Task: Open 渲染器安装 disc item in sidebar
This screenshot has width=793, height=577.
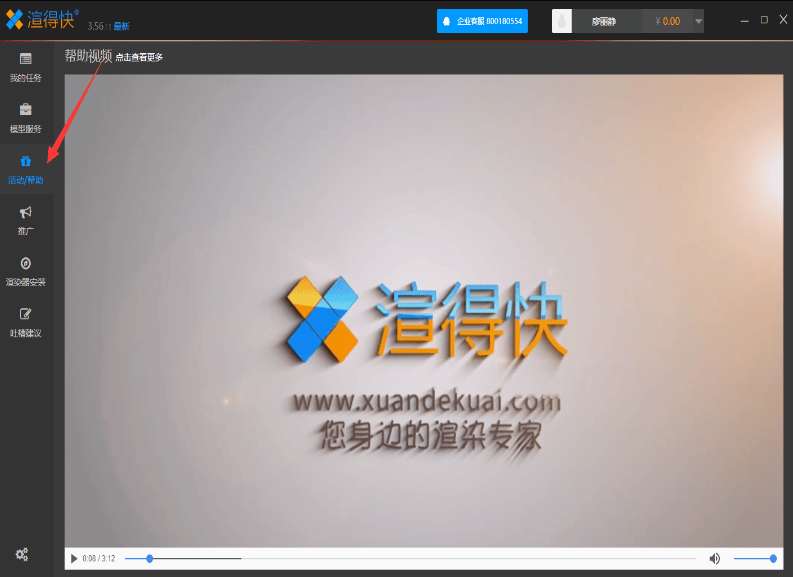Action: point(25,272)
